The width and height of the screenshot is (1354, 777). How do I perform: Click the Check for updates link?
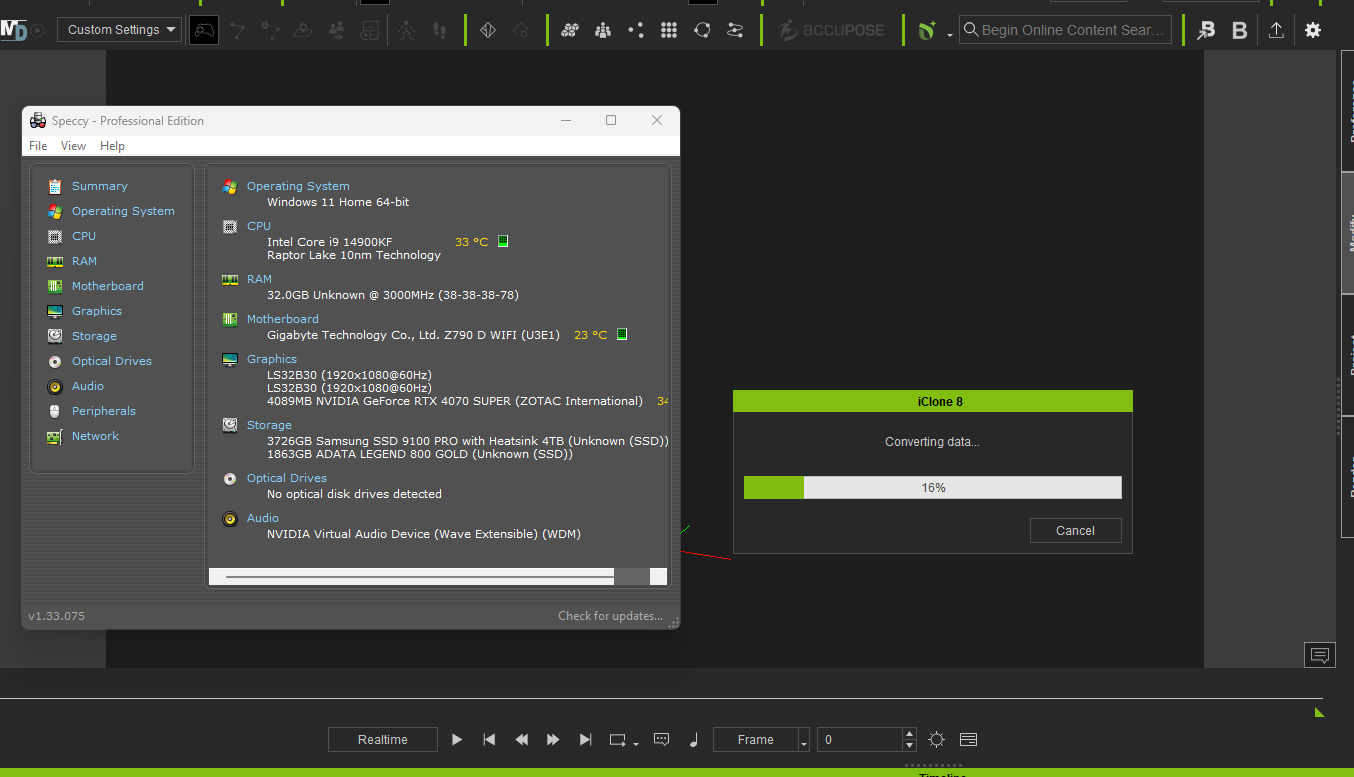click(610, 616)
